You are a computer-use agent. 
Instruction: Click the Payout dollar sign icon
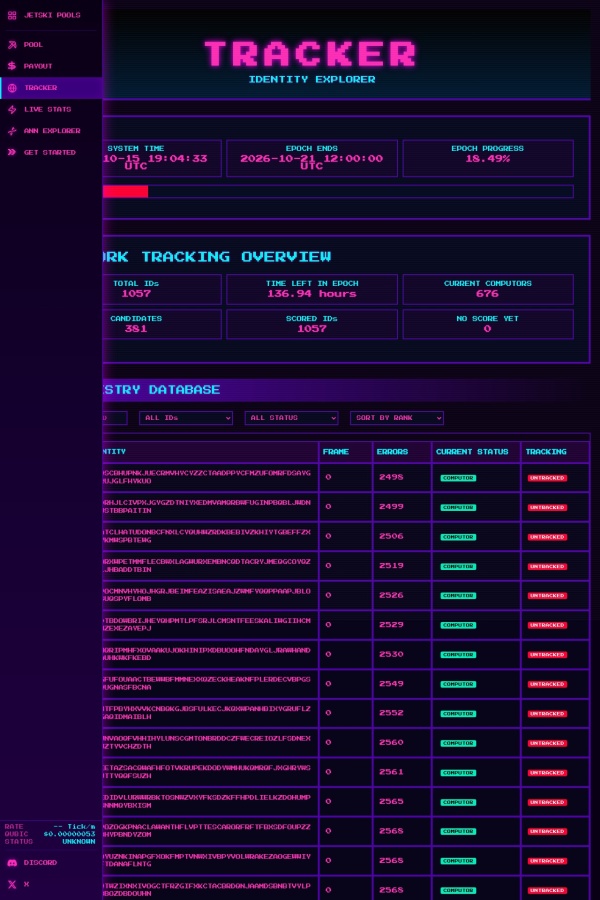pos(12,66)
